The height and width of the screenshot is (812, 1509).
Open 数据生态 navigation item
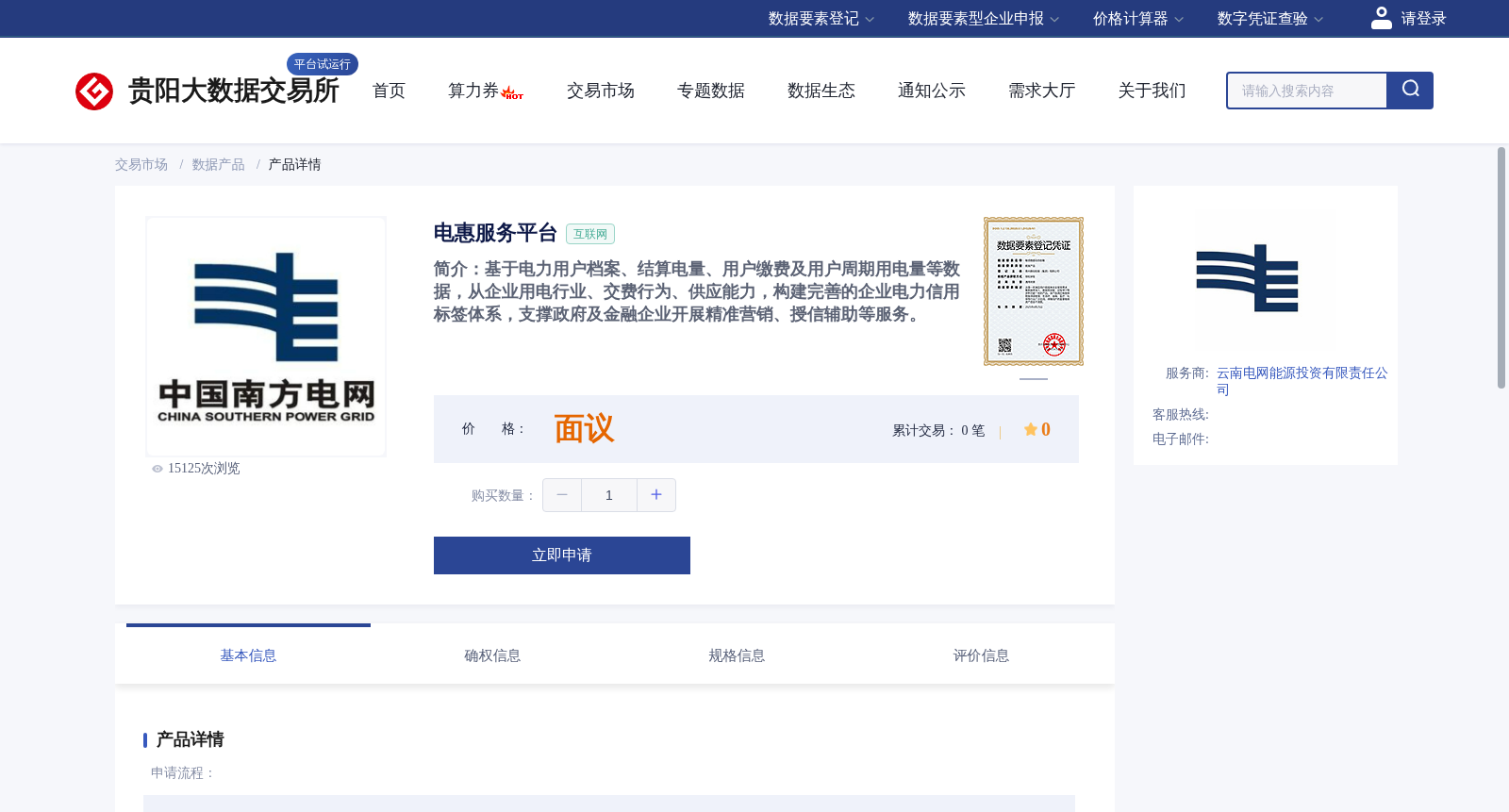tap(821, 91)
